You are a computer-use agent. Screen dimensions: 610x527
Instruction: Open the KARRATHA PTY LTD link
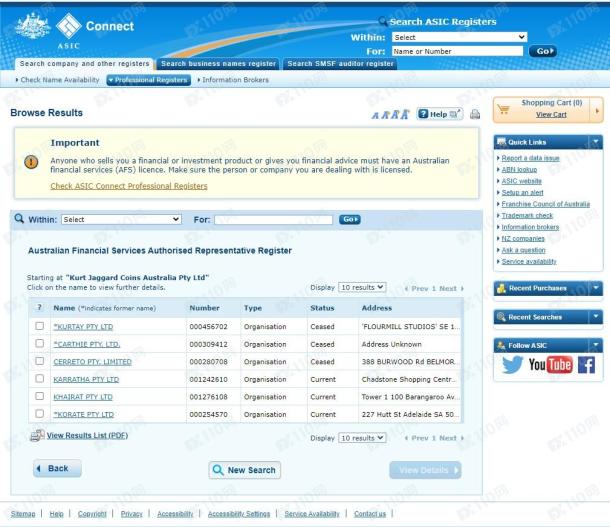86,379
